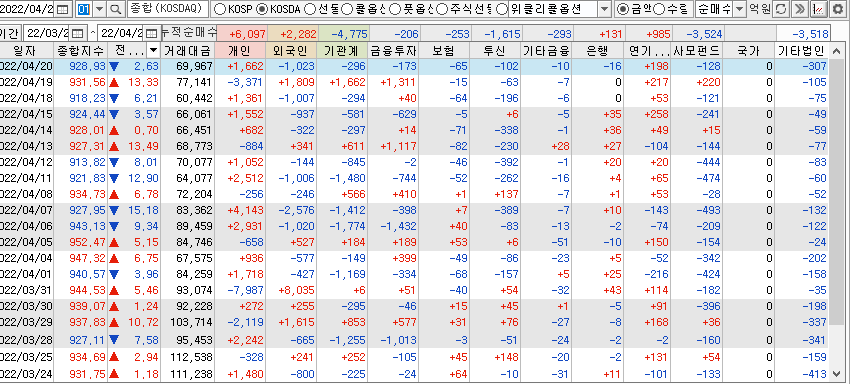Click individual net value -7,987

coord(246,290)
